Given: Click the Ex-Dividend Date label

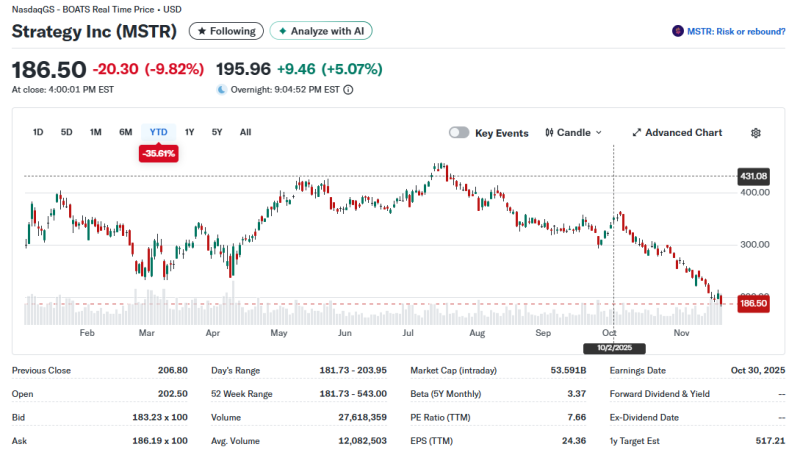Looking at the screenshot, I should point(644,417).
